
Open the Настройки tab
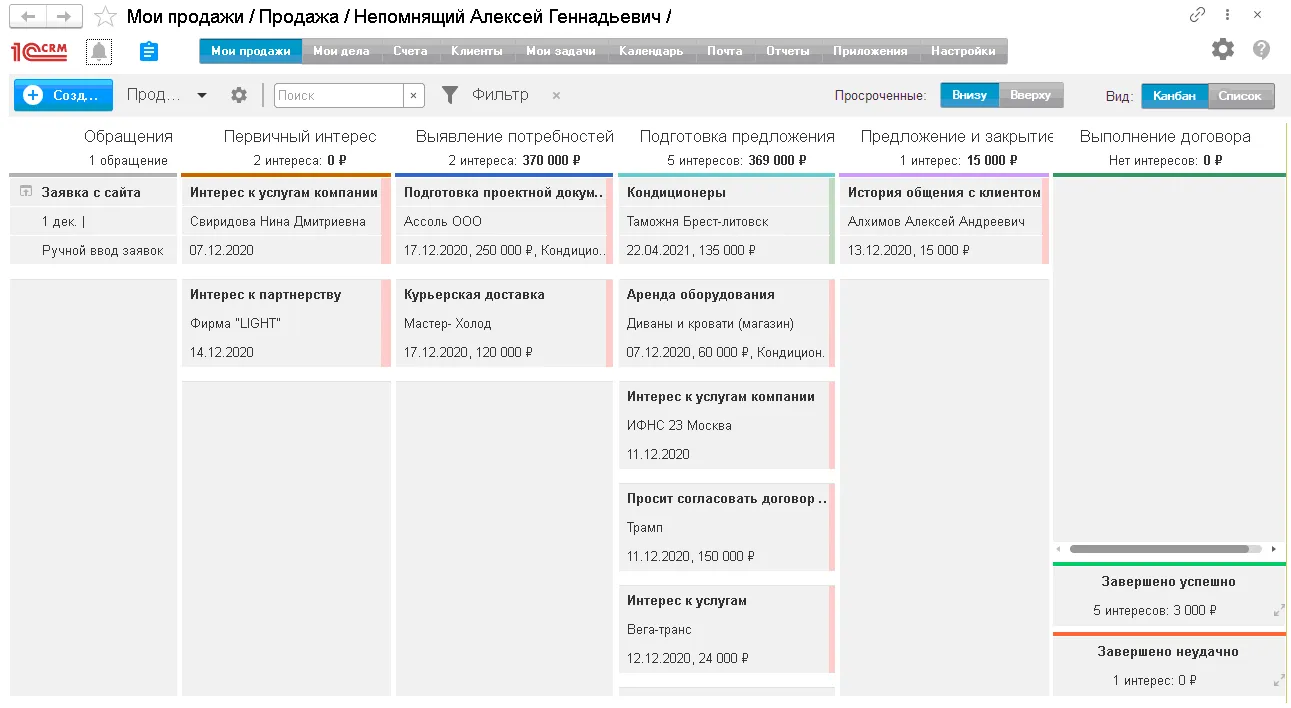click(963, 51)
